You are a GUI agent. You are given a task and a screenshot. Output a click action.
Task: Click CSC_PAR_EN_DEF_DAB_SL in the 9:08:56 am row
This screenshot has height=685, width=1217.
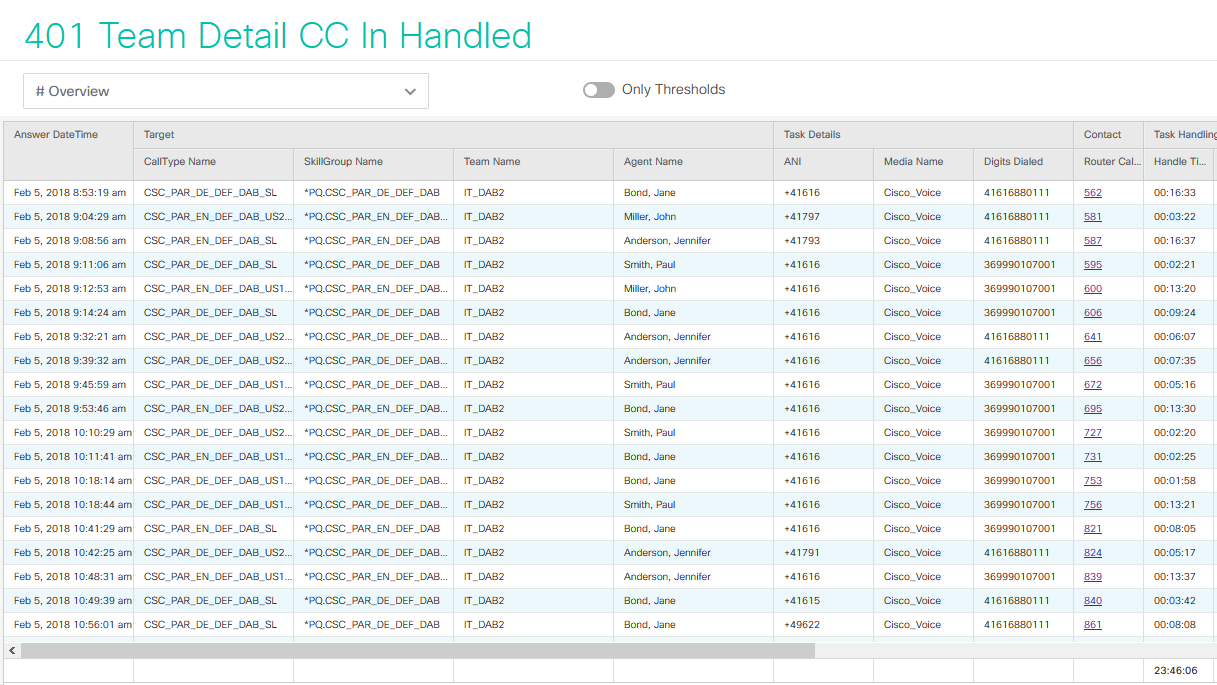click(x=210, y=241)
